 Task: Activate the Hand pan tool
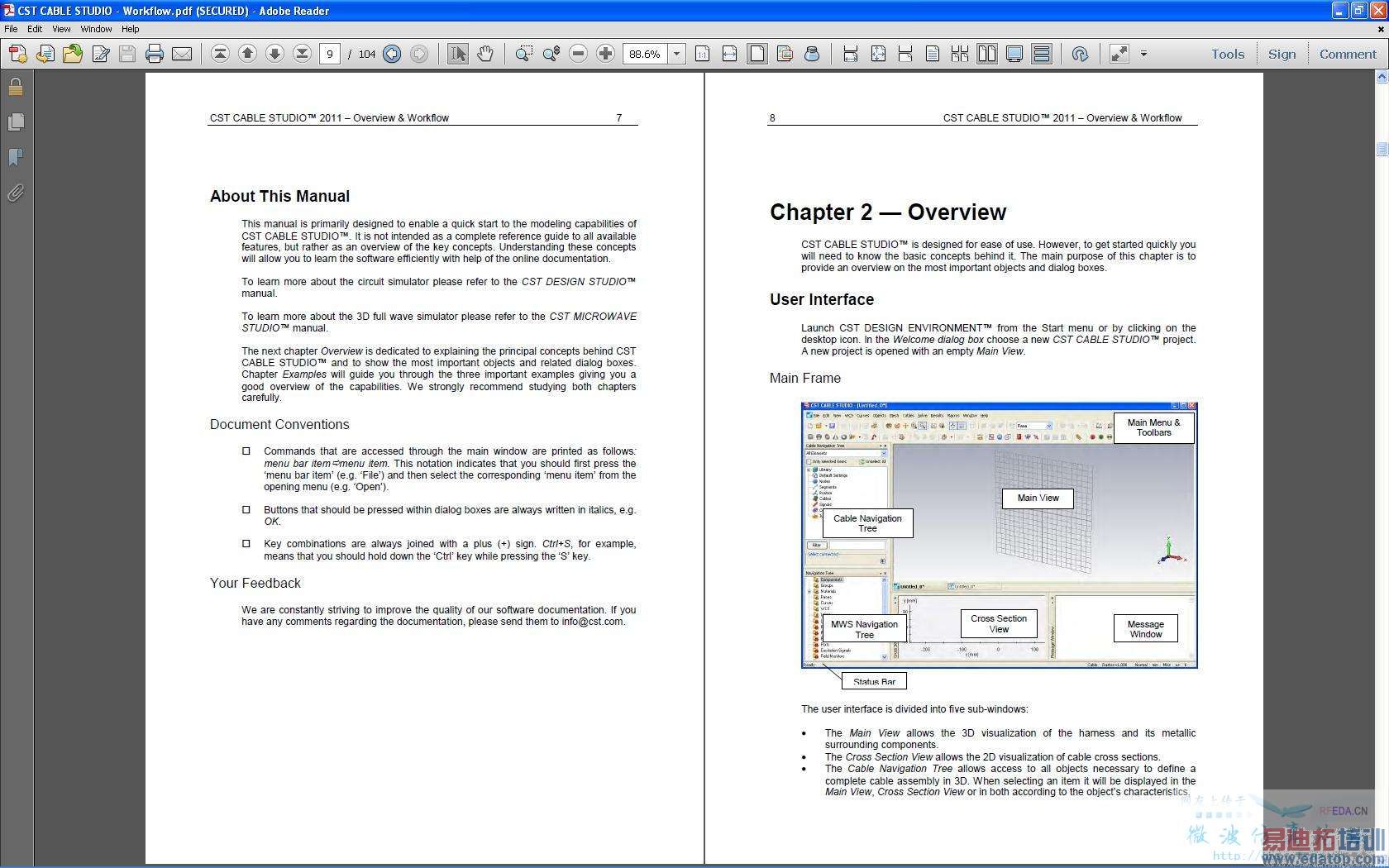pos(484,54)
